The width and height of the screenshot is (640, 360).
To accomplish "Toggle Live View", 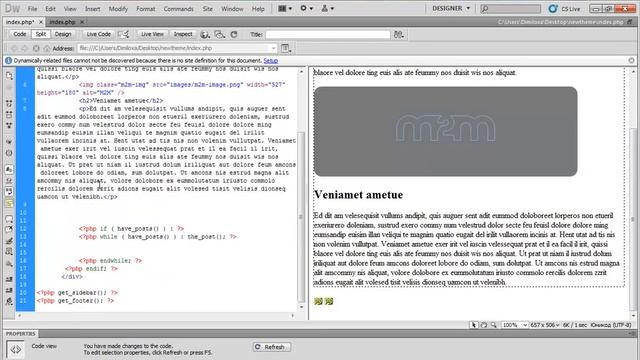I will [x=152, y=34].
